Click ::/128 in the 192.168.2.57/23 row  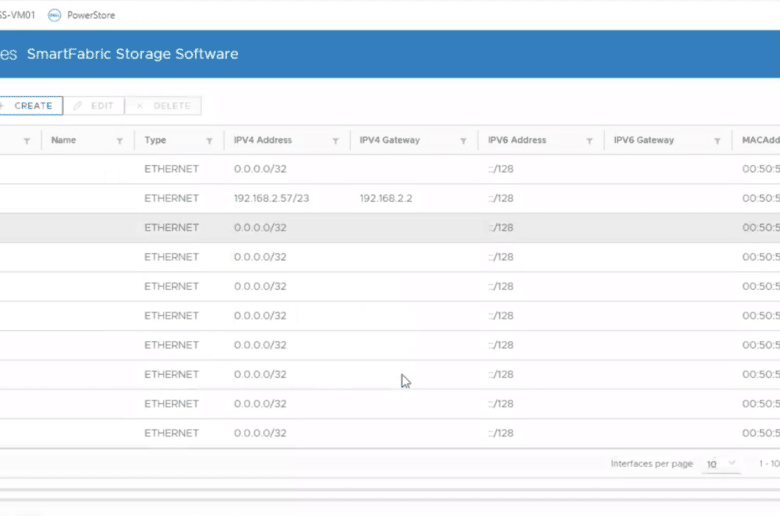pyautogui.click(x=501, y=198)
